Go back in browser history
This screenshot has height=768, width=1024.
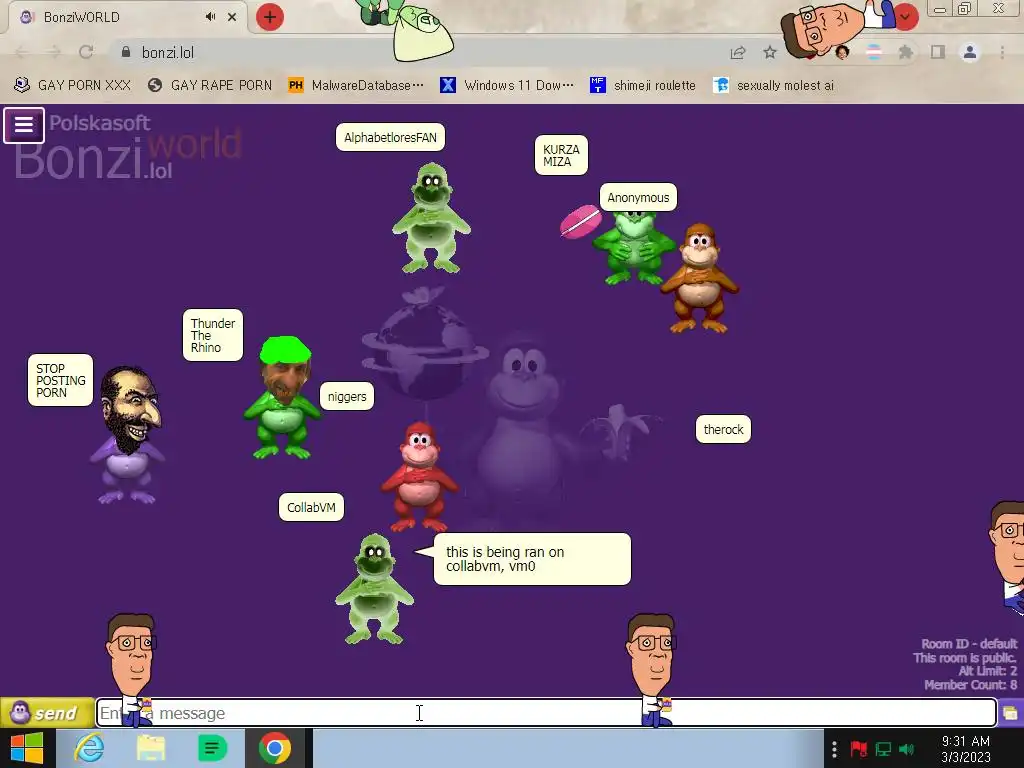pos(22,52)
